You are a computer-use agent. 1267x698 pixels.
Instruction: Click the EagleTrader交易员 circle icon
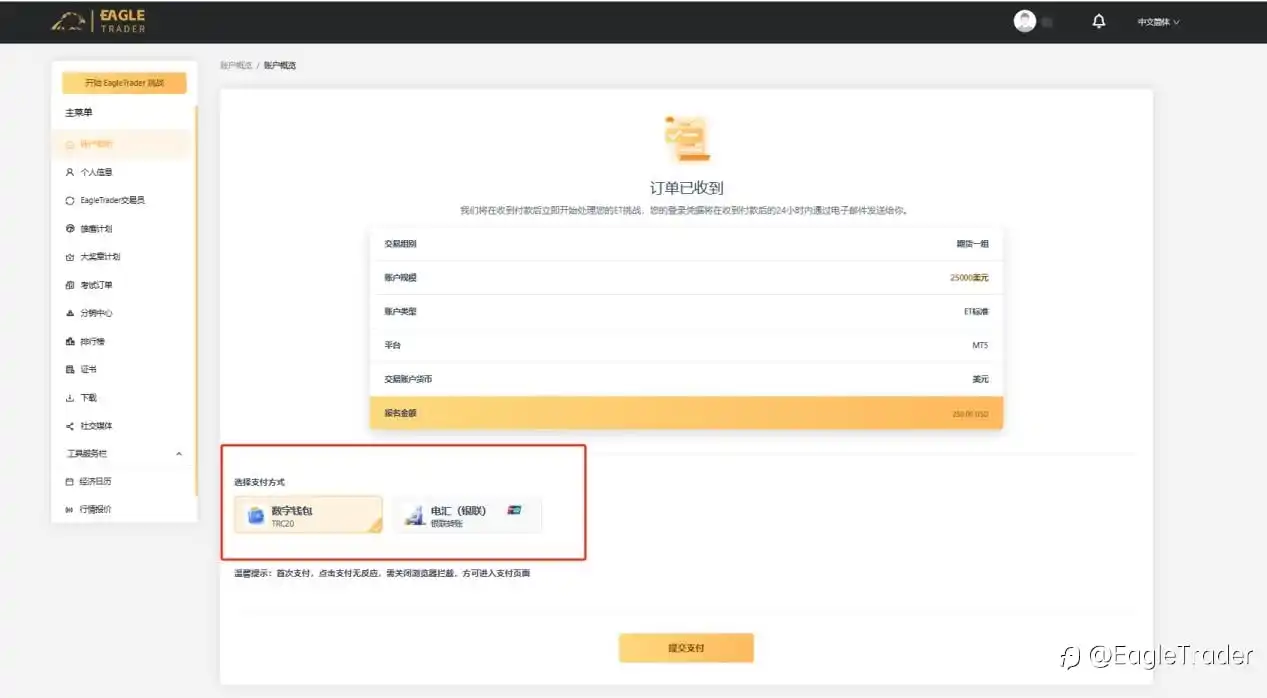click(70, 200)
